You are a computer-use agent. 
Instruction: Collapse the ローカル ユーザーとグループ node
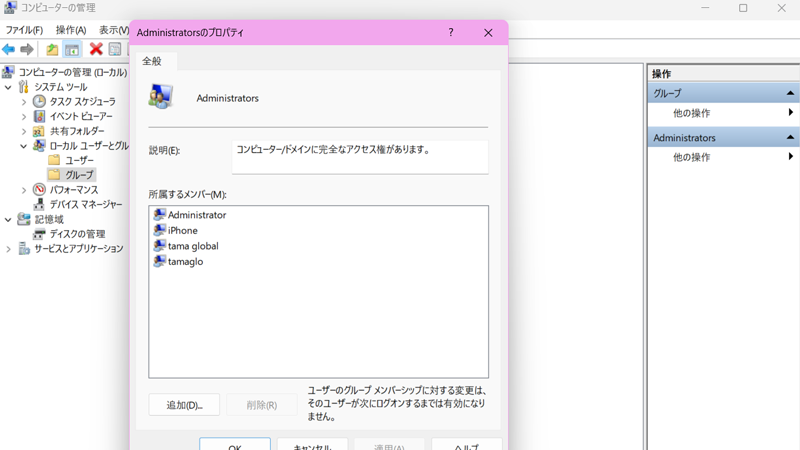[x=23, y=146]
